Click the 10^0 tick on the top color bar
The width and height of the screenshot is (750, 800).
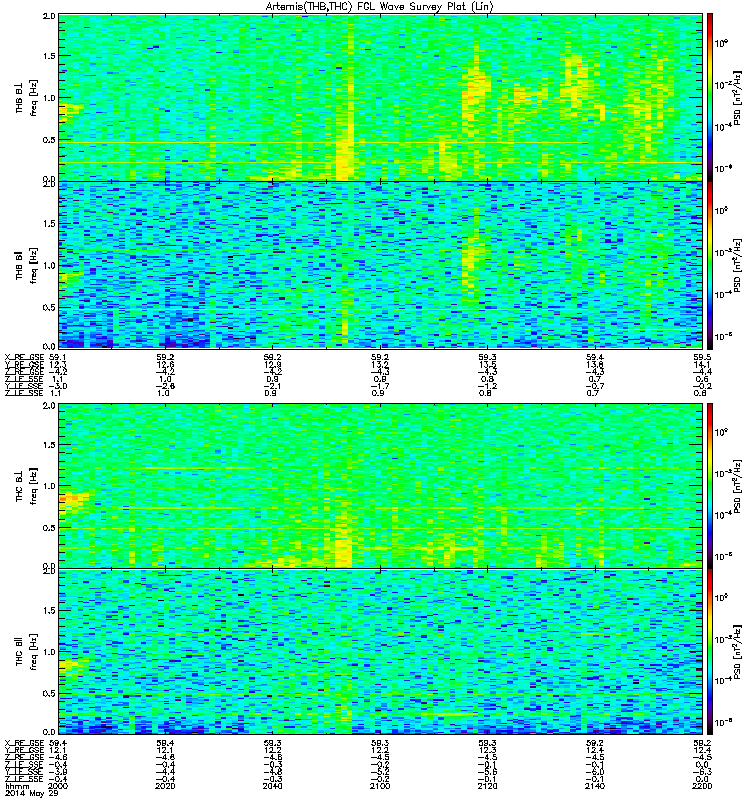pyautogui.click(x=721, y=43)
